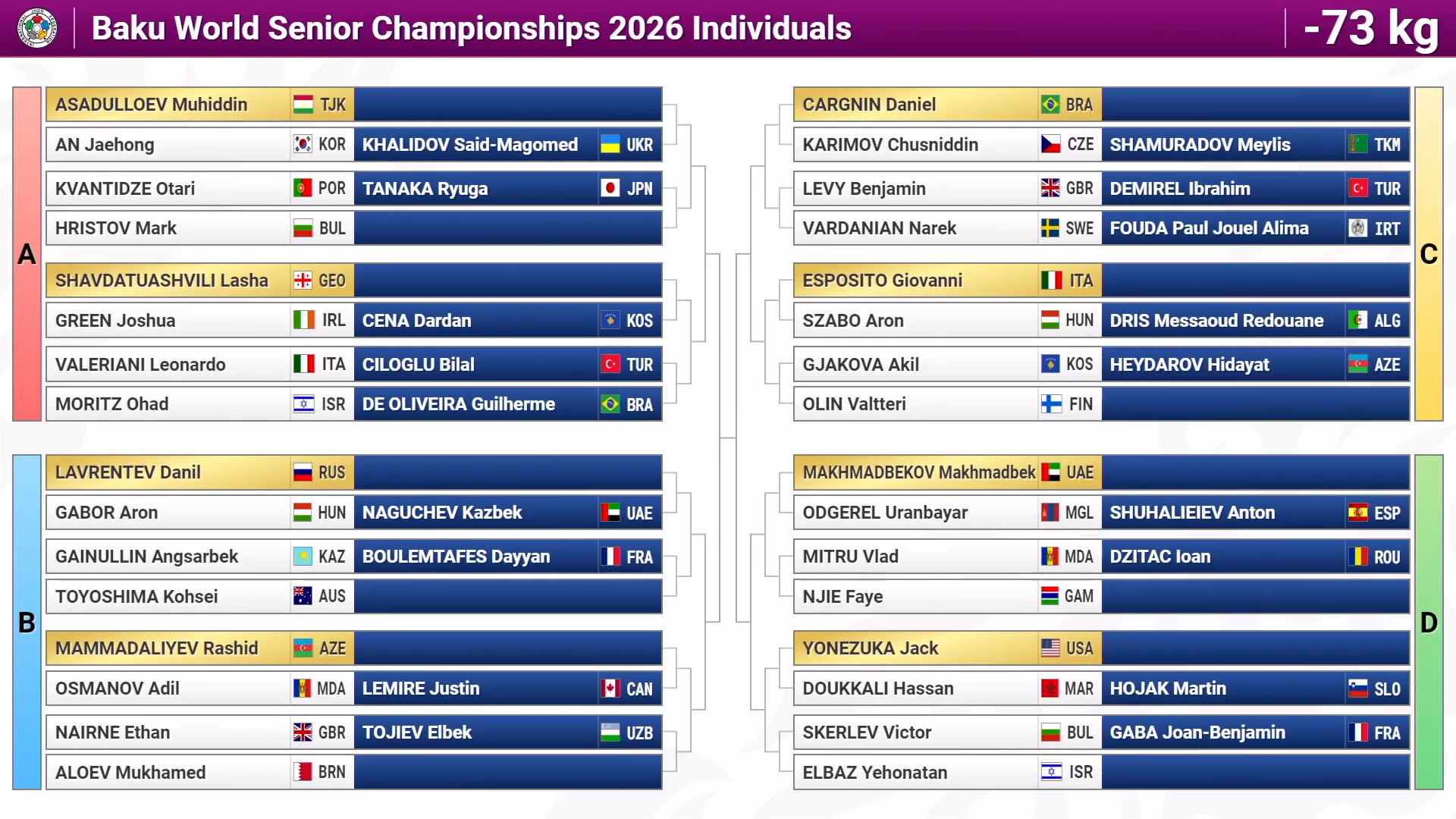Click the IJF logo in the header
This screenshot has height=819, width=1456.
click(36, 28)
